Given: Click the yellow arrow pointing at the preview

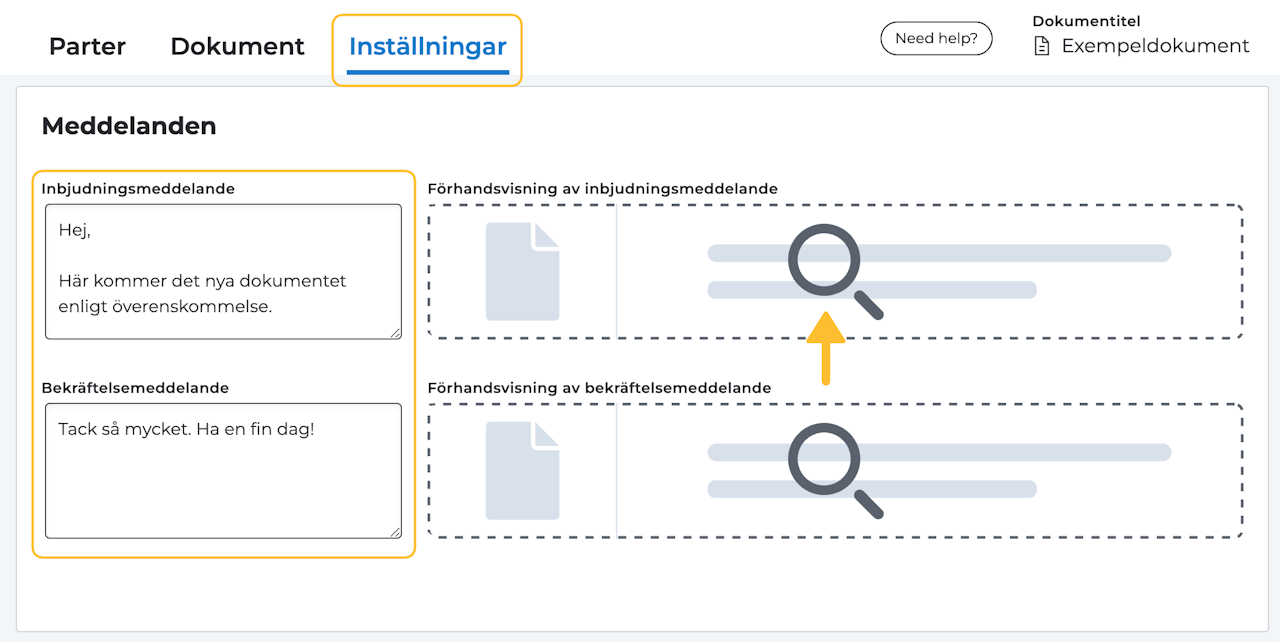Looking at the screenshot, I should click(x=826, y=348).
